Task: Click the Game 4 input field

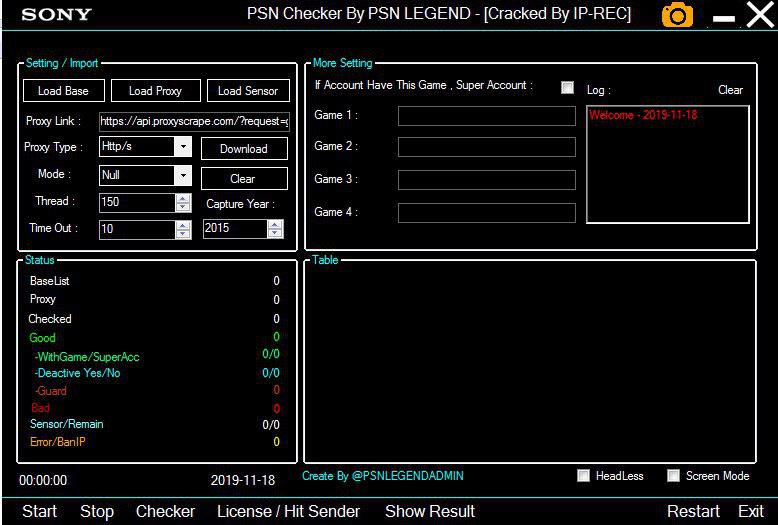Action: [x=487, y=213]
